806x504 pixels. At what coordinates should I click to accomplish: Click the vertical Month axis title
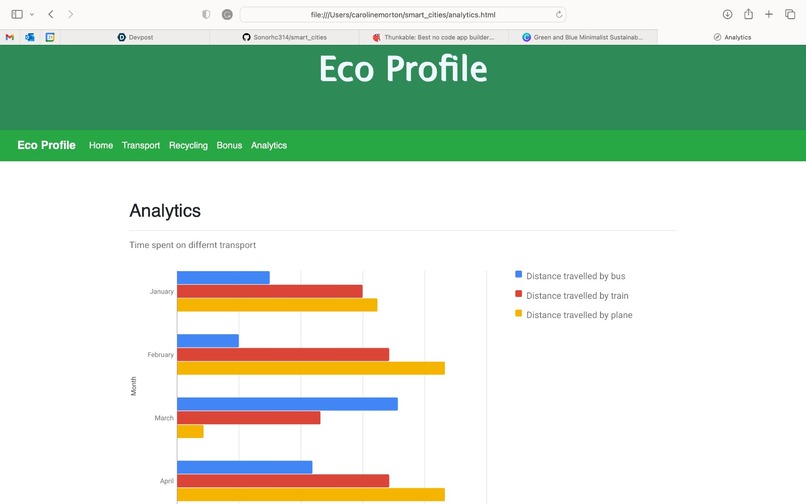click(x=134, y=386)
